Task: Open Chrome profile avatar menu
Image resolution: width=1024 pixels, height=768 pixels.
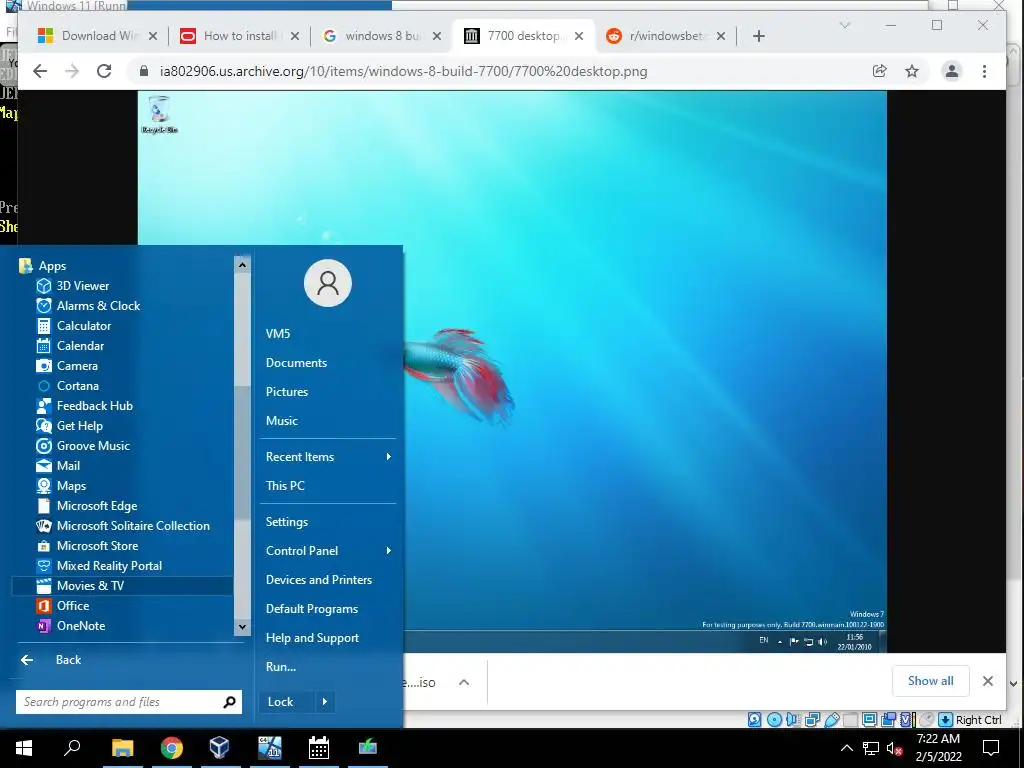Action: tap(952, 71)
